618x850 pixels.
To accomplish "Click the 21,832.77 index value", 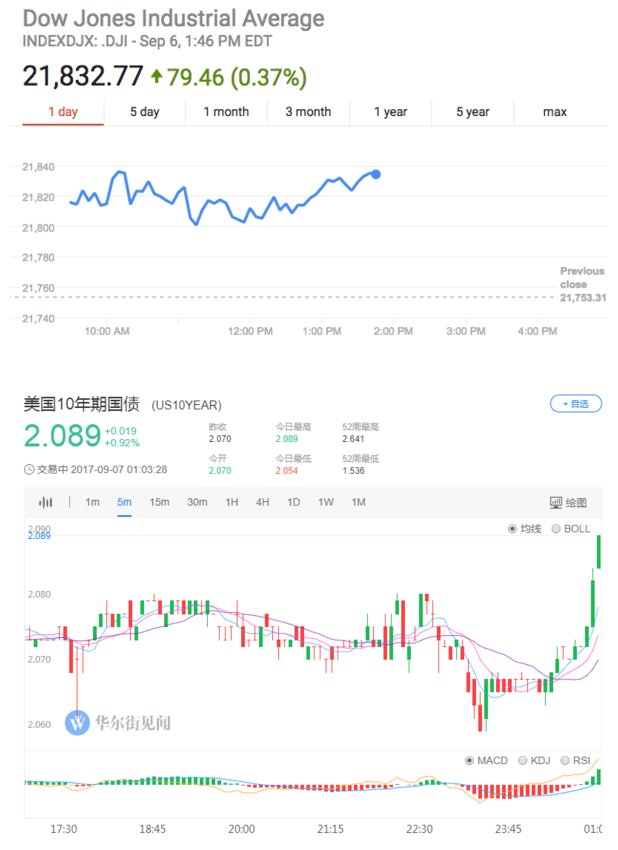I will click(83, 76).
